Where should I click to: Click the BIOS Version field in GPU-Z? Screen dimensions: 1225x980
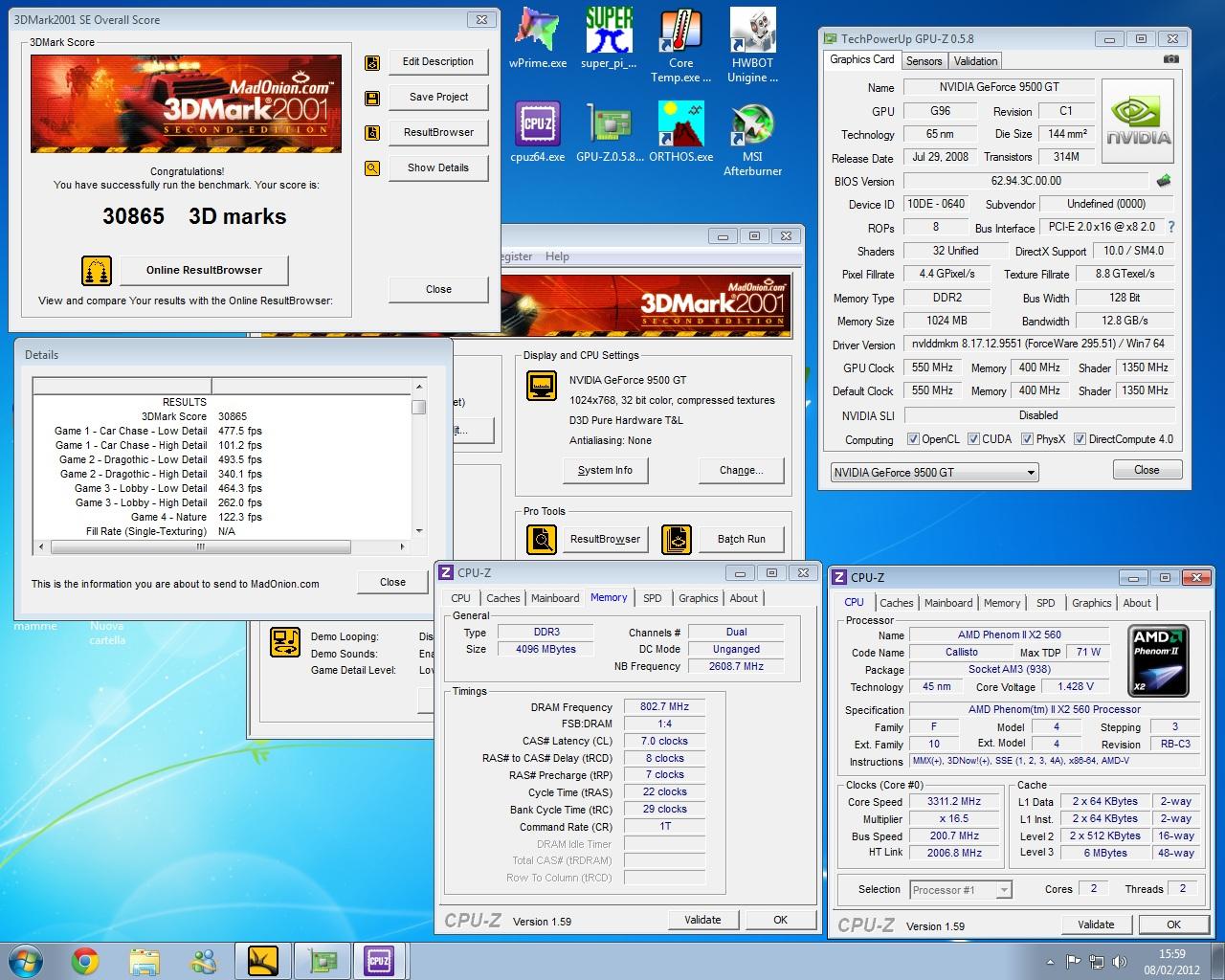click(1026, 181)
